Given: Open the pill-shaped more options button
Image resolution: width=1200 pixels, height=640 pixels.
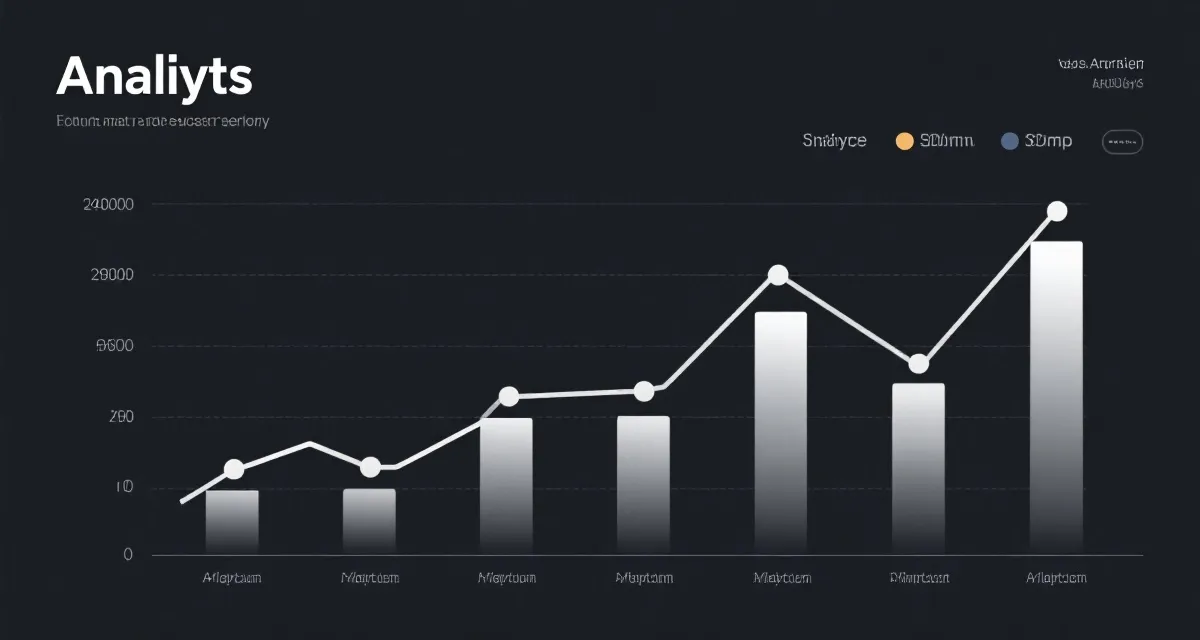Looking at the screenshot, I should click(x=1122, y=142).
